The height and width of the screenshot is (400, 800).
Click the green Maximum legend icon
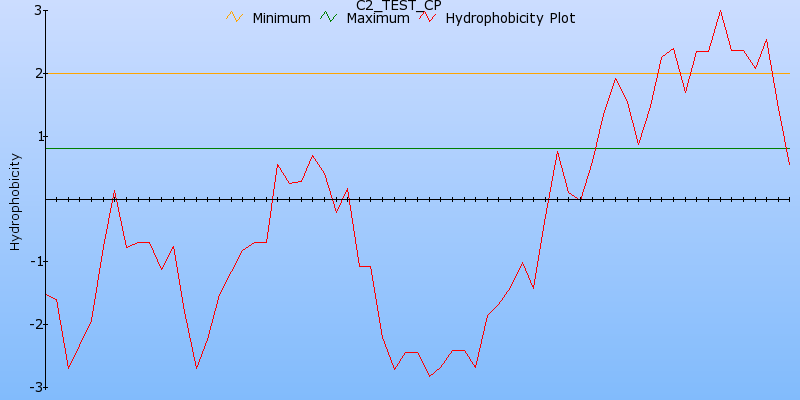point(329,17)
